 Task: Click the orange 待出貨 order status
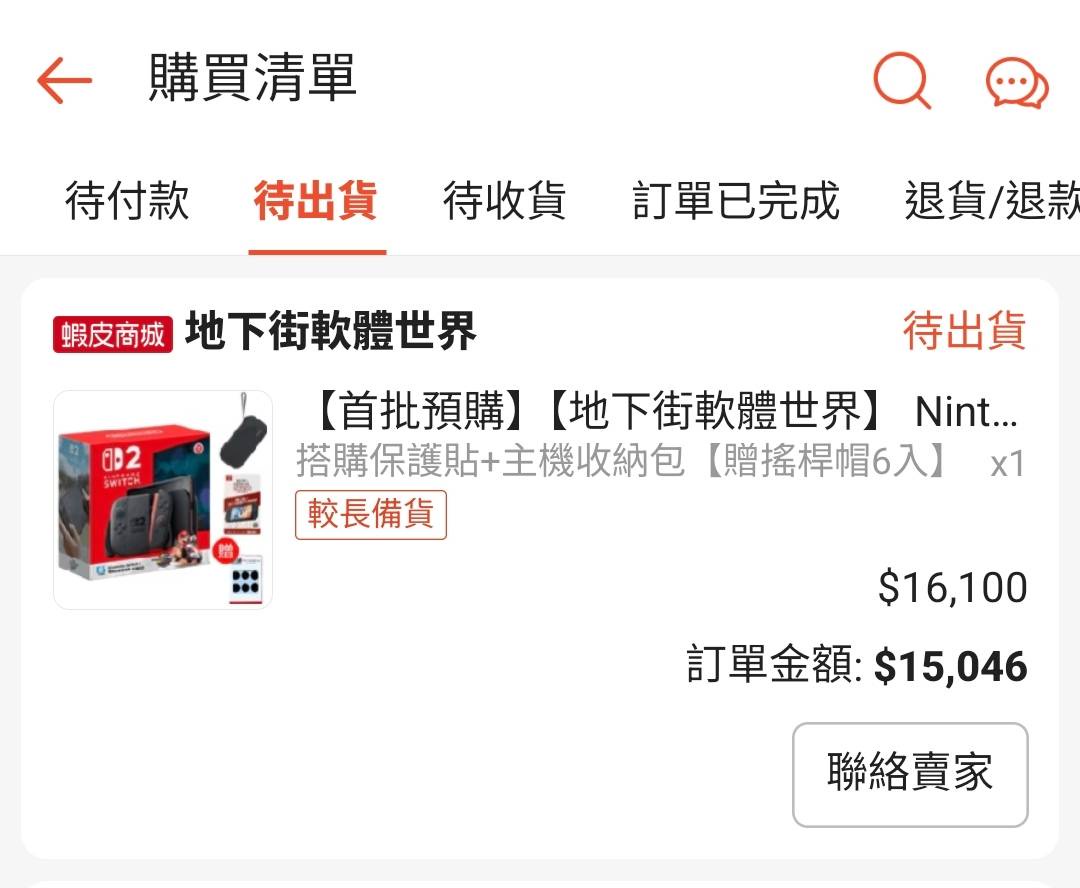pos(964,330)
